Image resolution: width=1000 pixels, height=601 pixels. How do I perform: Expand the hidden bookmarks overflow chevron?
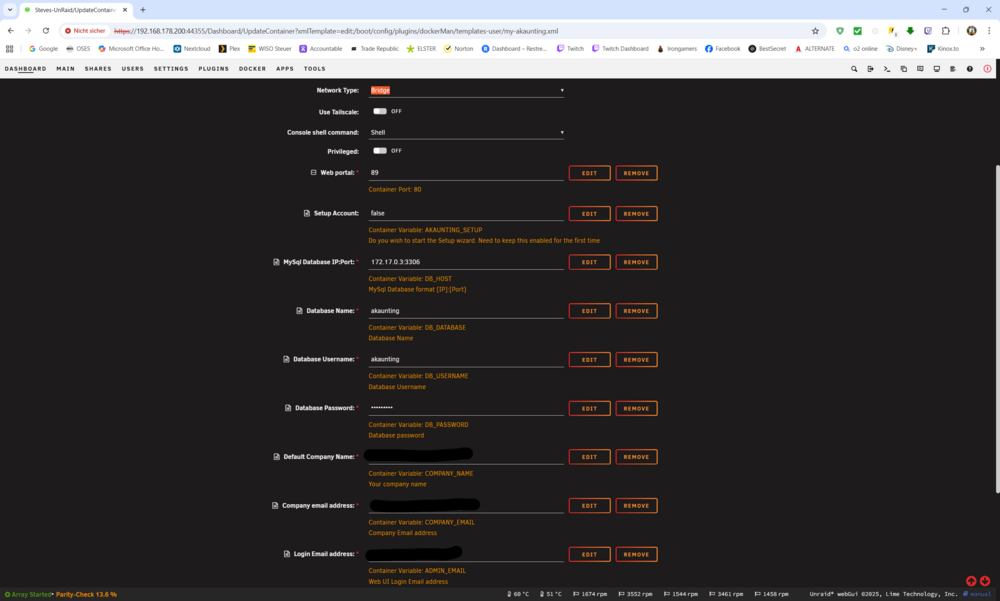pyautogui.click(x=982, y=48)
